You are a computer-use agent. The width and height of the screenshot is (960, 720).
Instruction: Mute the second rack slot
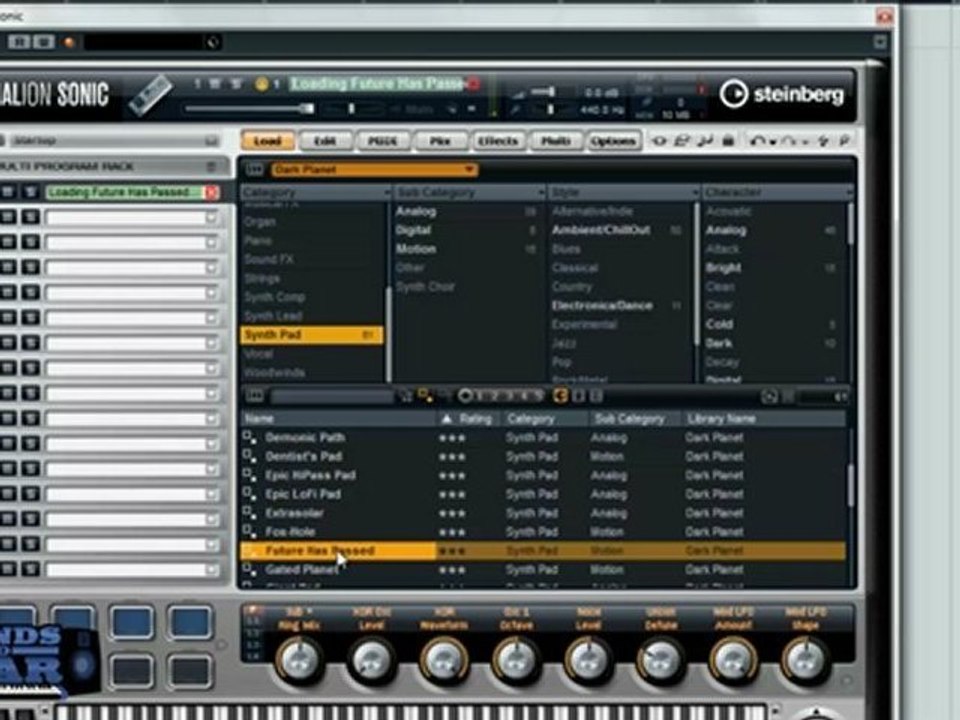(8, 217)
